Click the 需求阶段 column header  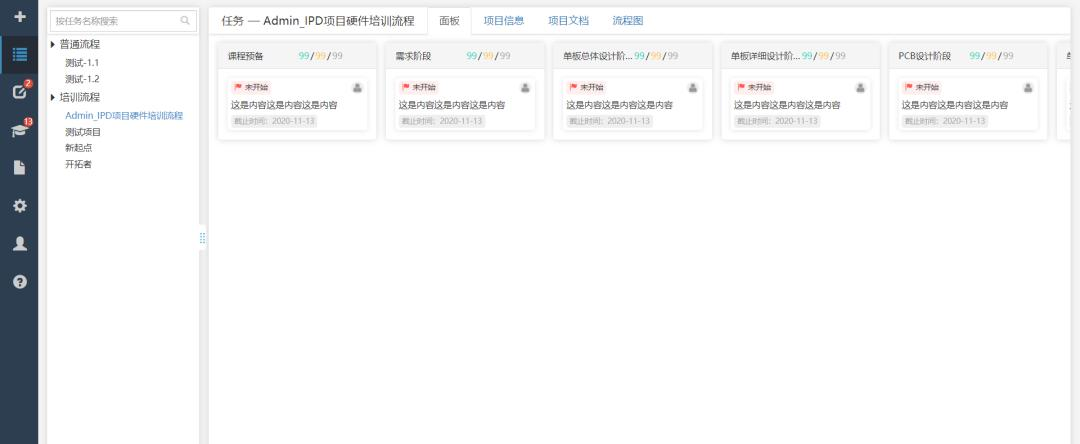465,56
